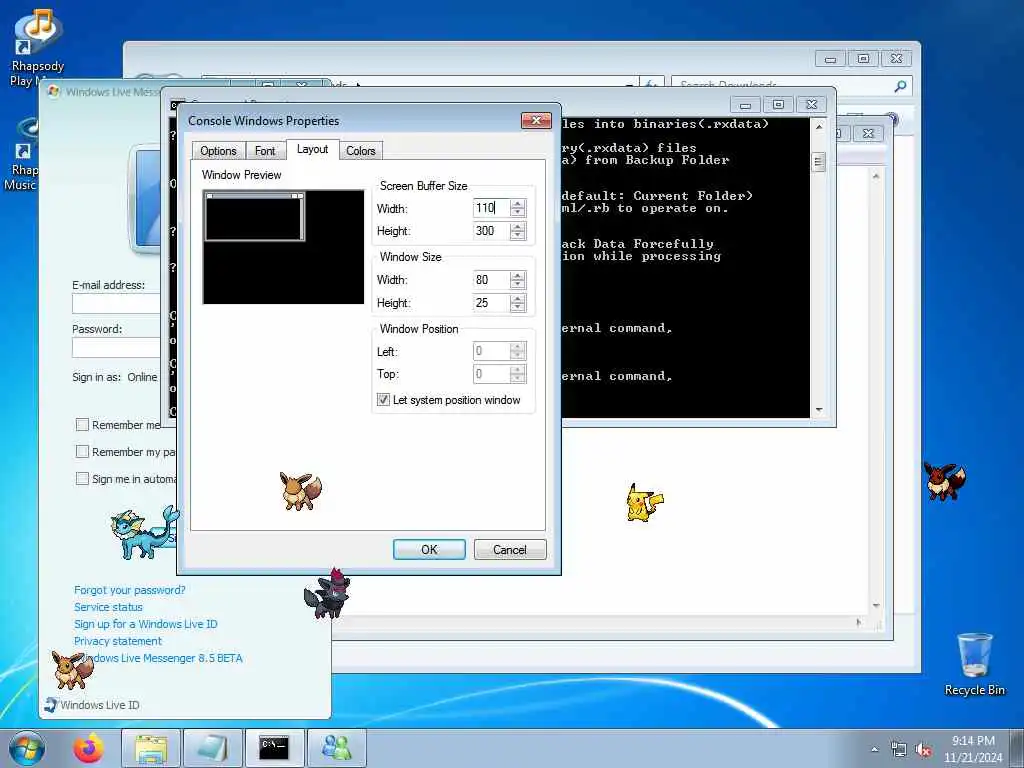1024x768 pixels.
Task: Click the Pikachu sprite
Action: tap(644, 502)
